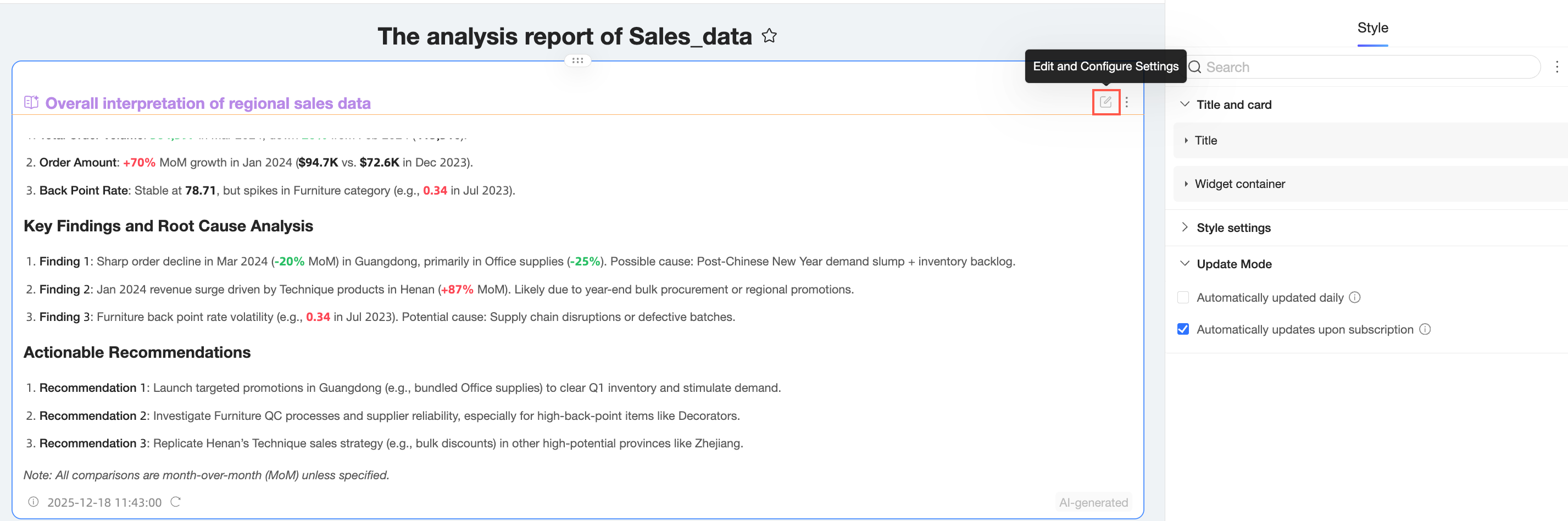This screenshot has width=1568, height=521.
Task: Click the drag handle above the widget card
Action: tap(577, 60)
